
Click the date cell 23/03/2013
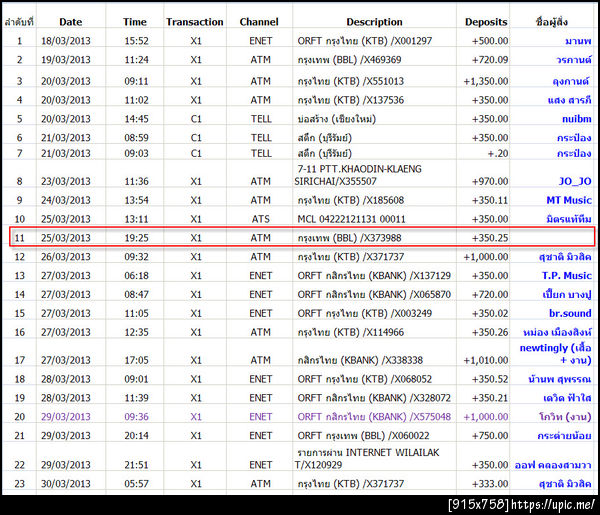(x=66, y=181)
